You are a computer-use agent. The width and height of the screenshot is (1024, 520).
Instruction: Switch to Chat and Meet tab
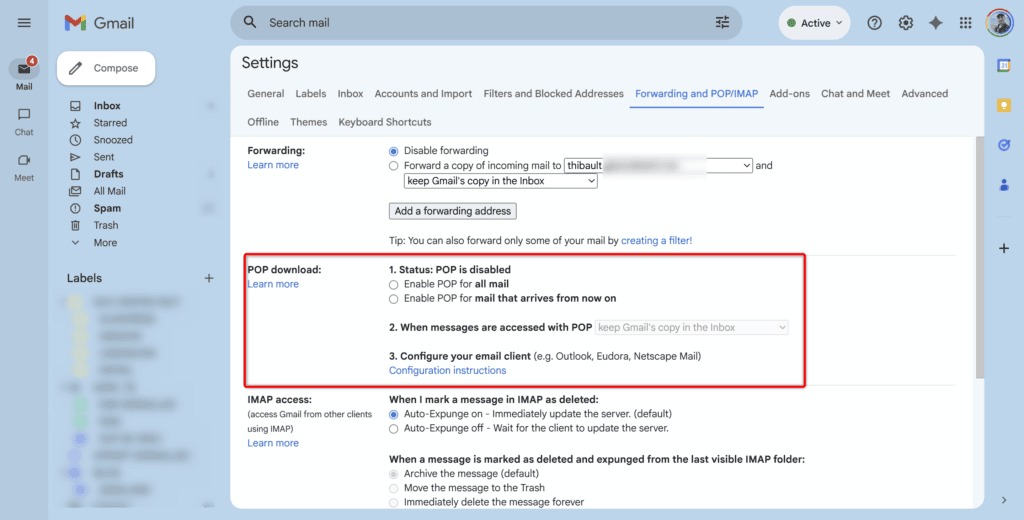coord(856,93)
